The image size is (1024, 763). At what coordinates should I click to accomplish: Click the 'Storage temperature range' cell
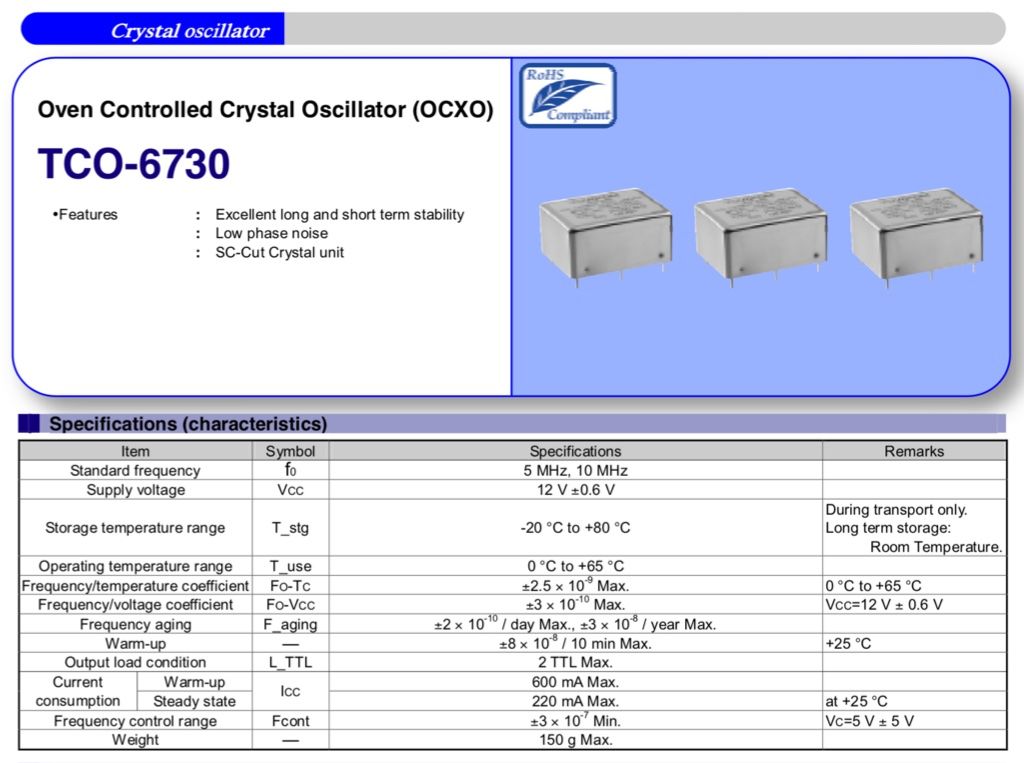click(x=135, y=528)
